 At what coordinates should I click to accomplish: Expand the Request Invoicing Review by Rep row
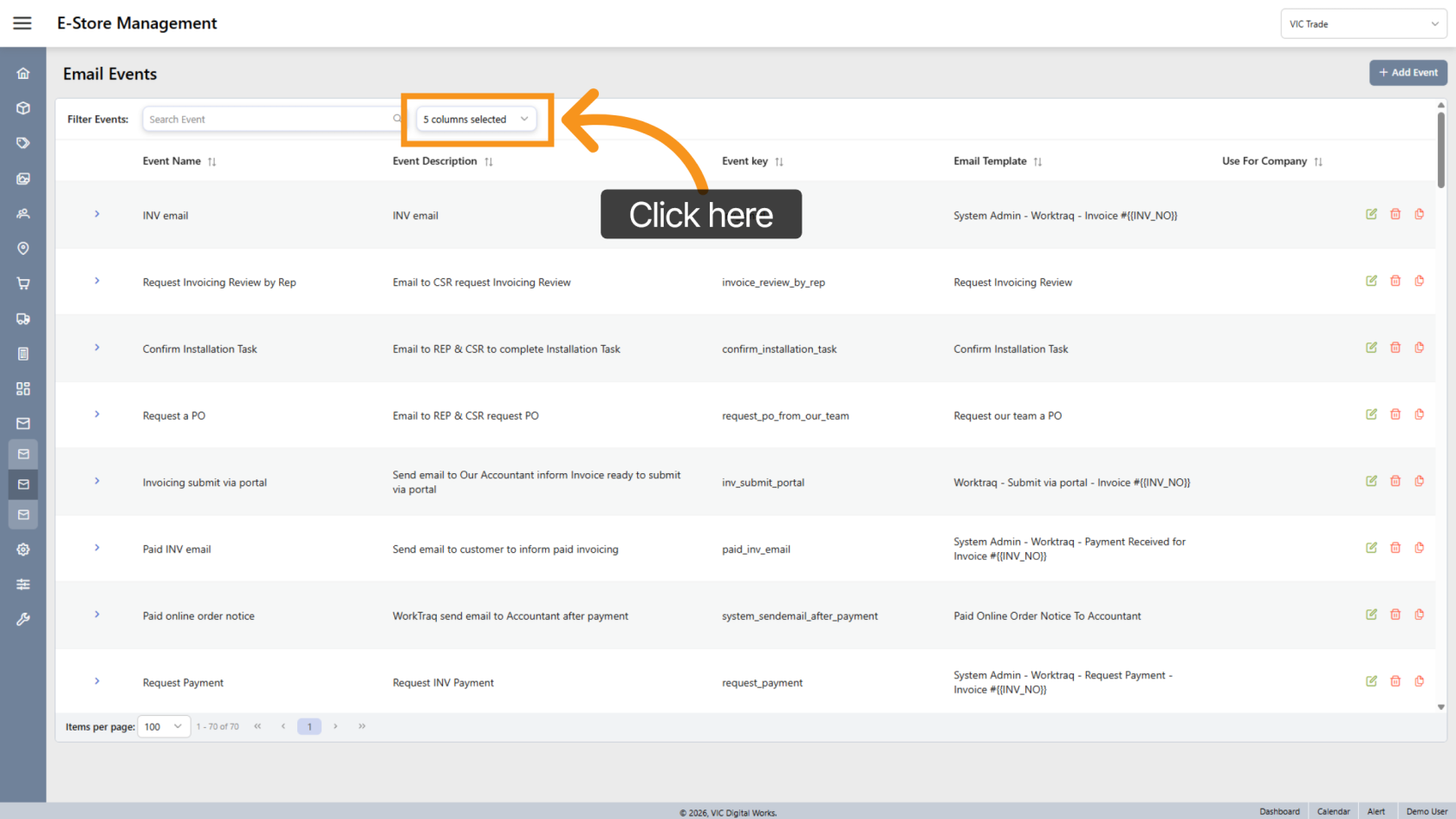(97, 281)
